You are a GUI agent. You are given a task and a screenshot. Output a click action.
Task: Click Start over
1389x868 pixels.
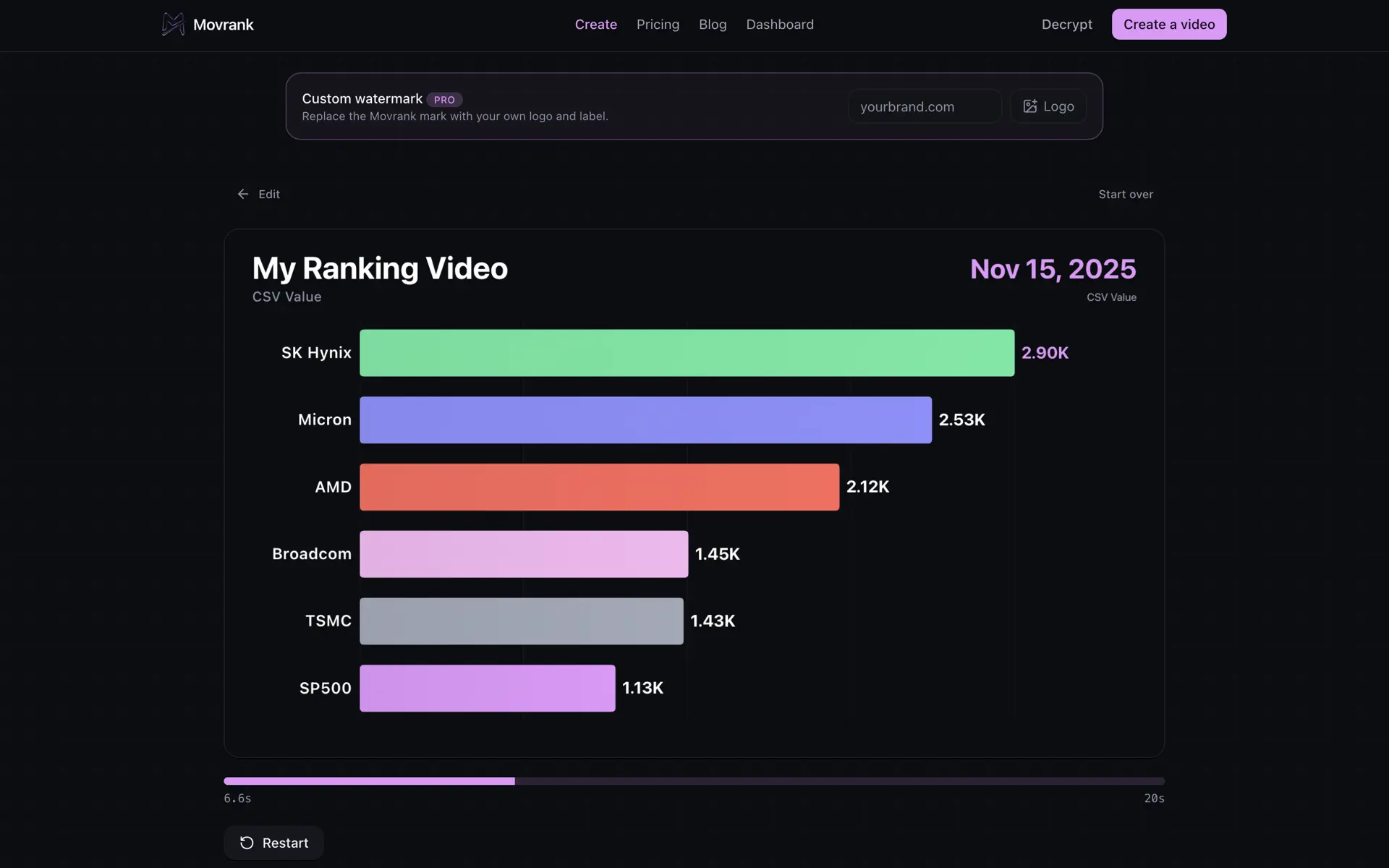click(1126, 194)
